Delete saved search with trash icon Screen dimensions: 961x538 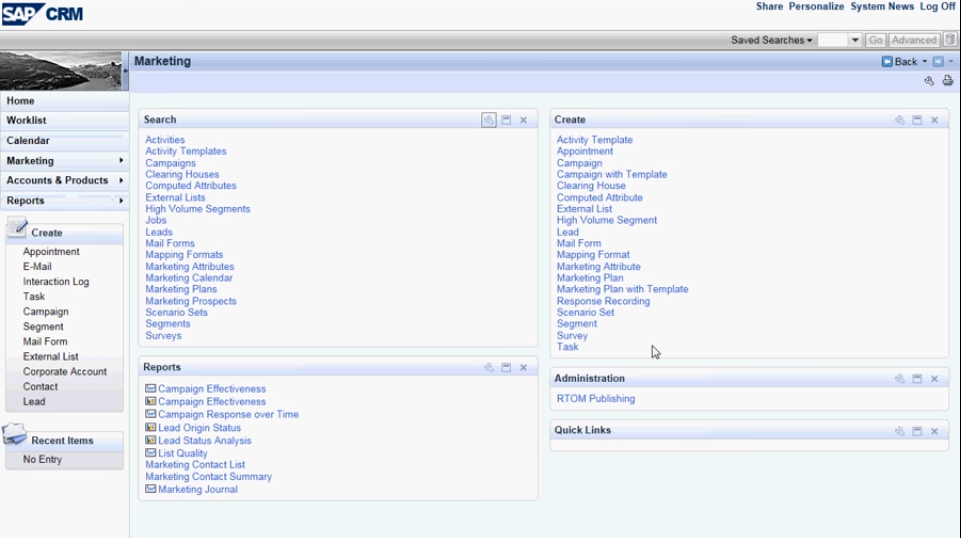coord(950,40)
